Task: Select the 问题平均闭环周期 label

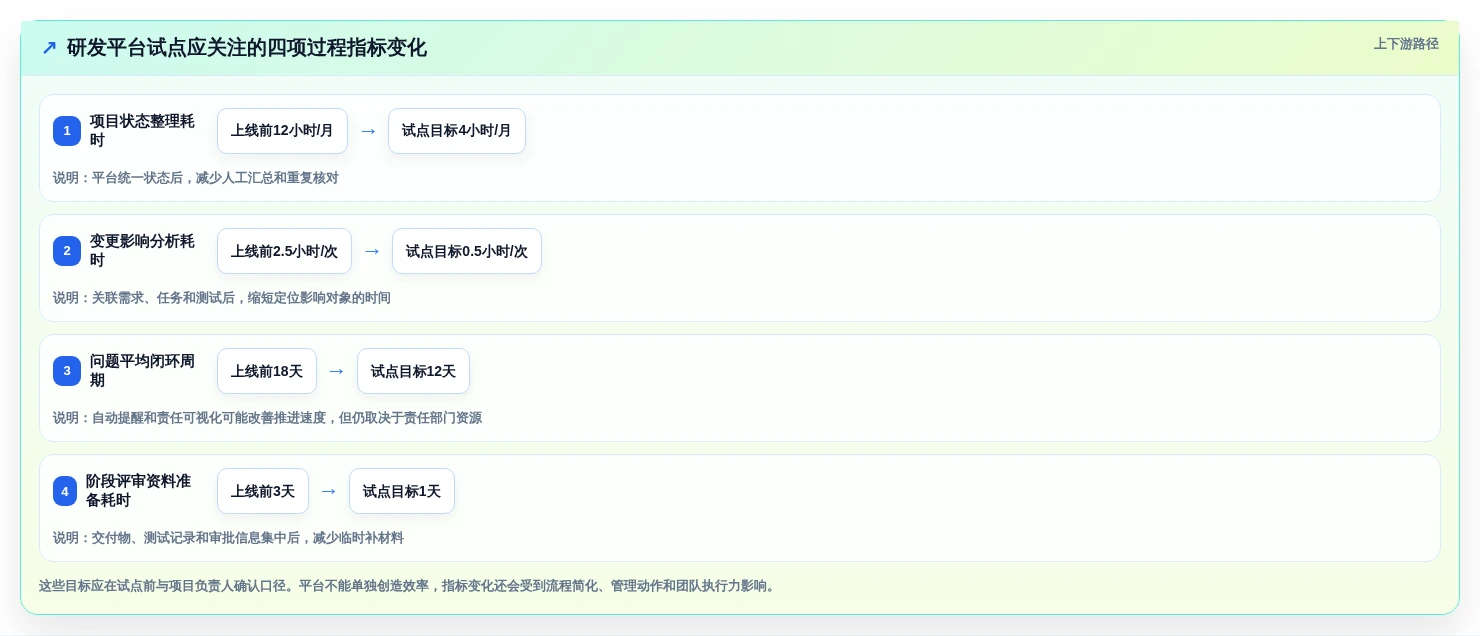Action: 144,371
